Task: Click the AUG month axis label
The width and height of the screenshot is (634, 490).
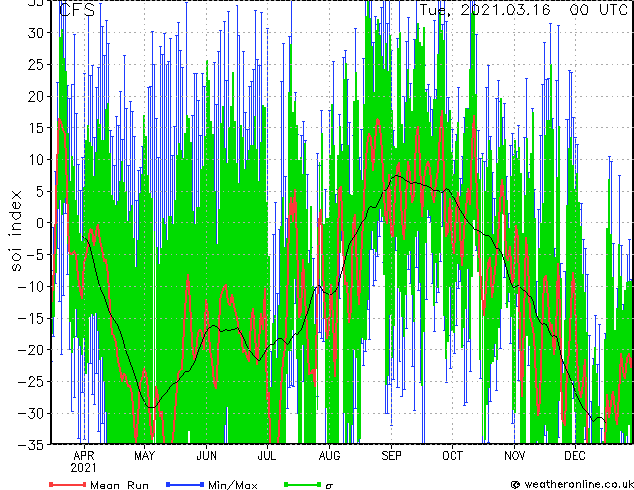Action: [x=329, y=456]
